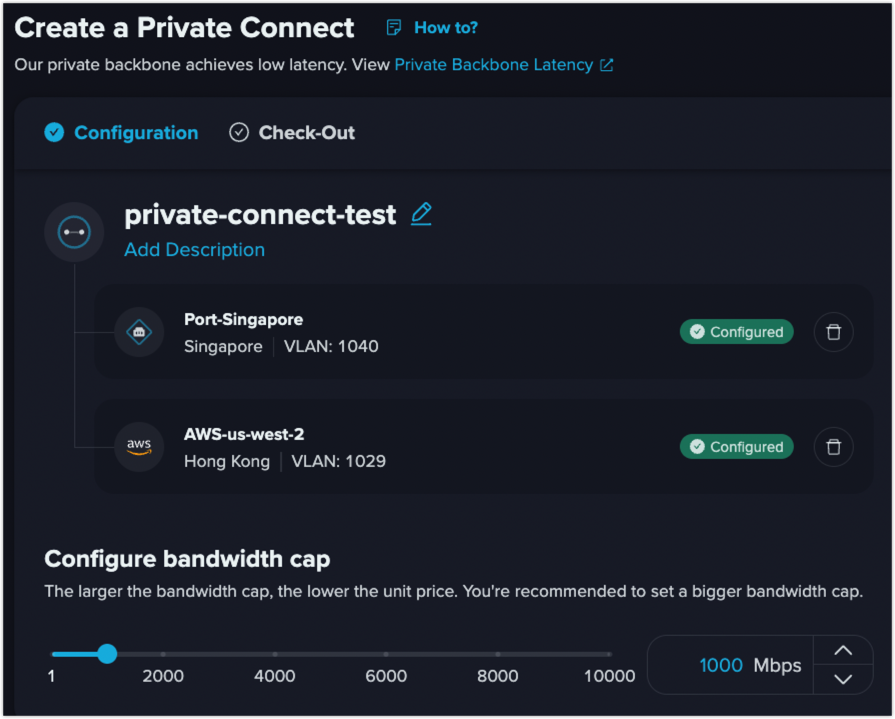This screenshot has width=895, height=719.
Task: Click the Check-Out step circle check
Action: pyautogui.click(x=239, y=132)
